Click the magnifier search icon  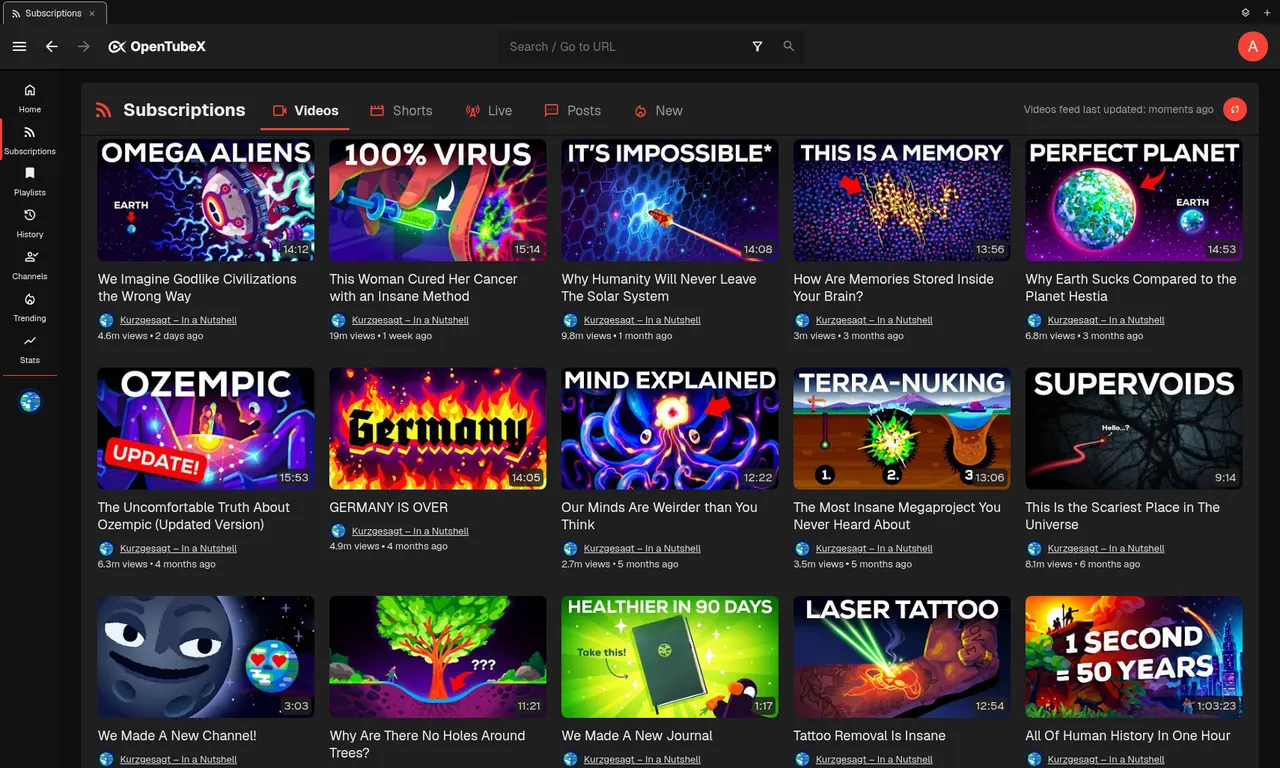click(x=789, y=47)
